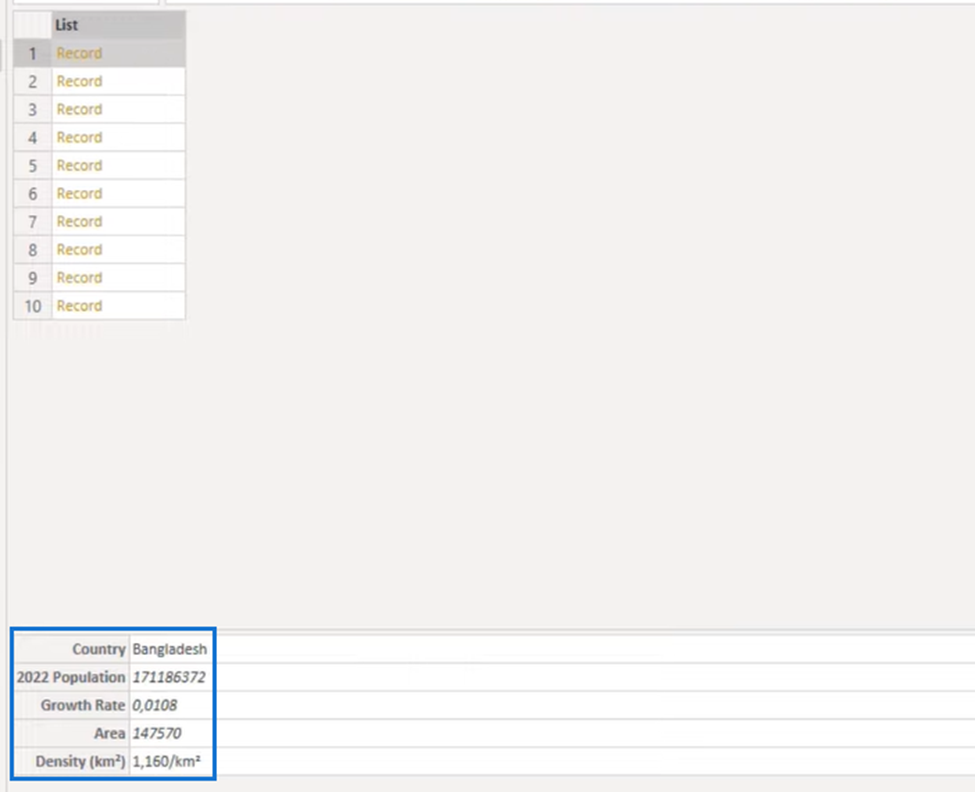Click the 171186372 population value
Screen dimensions: 975x792
[169, 677]
